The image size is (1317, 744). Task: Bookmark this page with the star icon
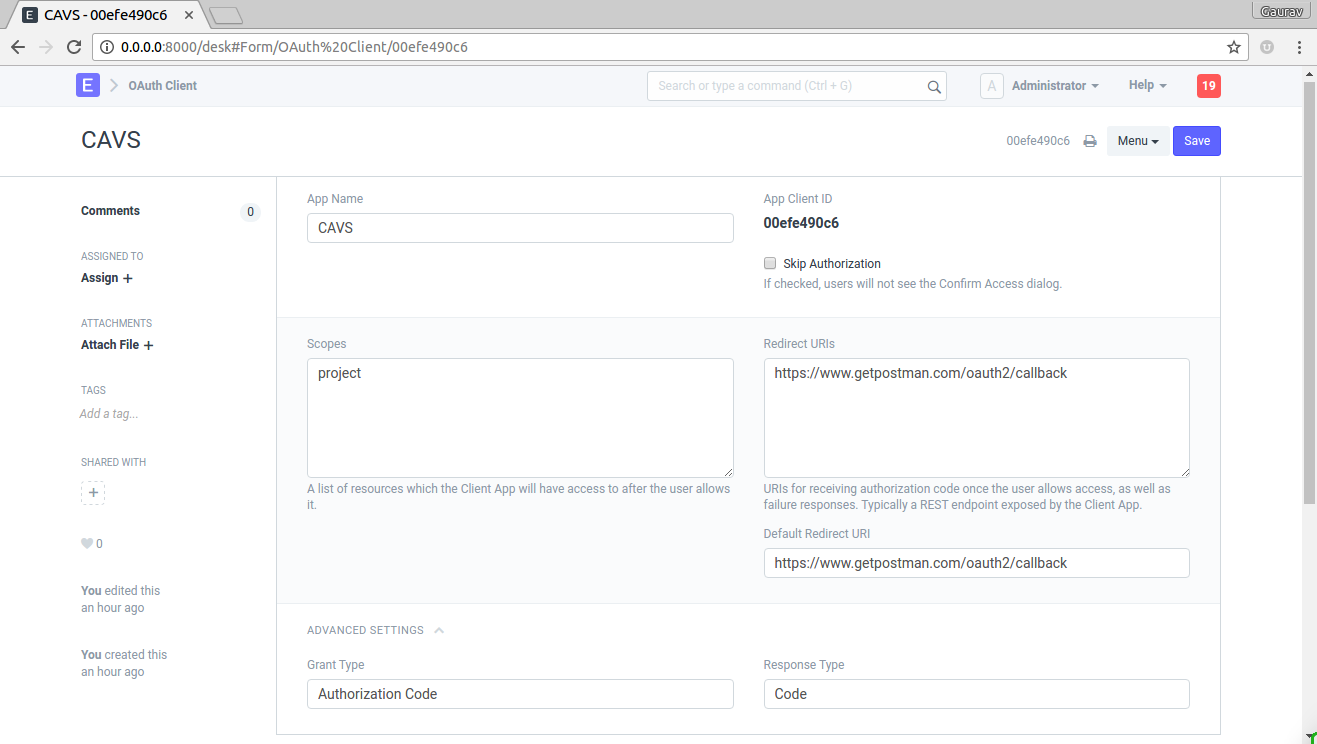1234,47
